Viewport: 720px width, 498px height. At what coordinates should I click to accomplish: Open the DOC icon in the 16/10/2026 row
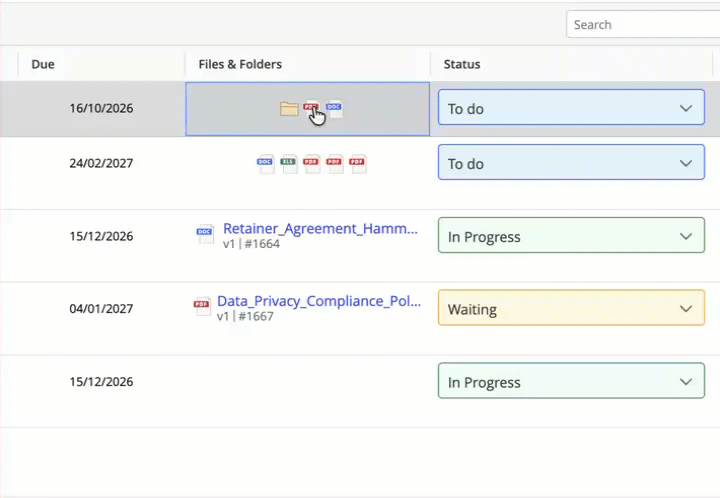point(334,109)
